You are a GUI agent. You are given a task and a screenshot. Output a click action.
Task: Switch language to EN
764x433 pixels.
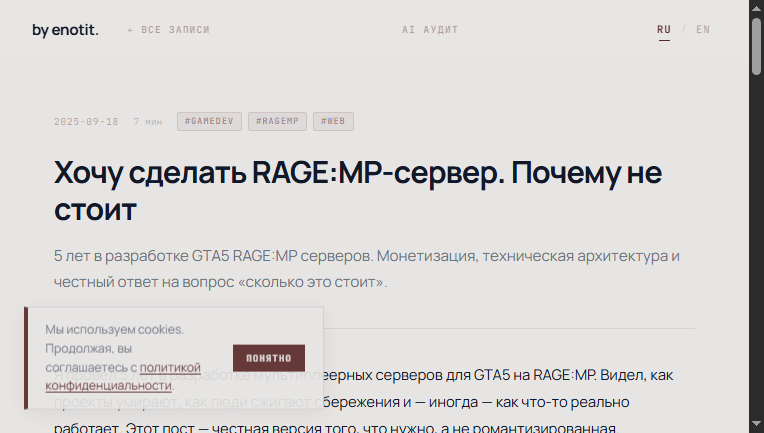click(x=703, y=30)
